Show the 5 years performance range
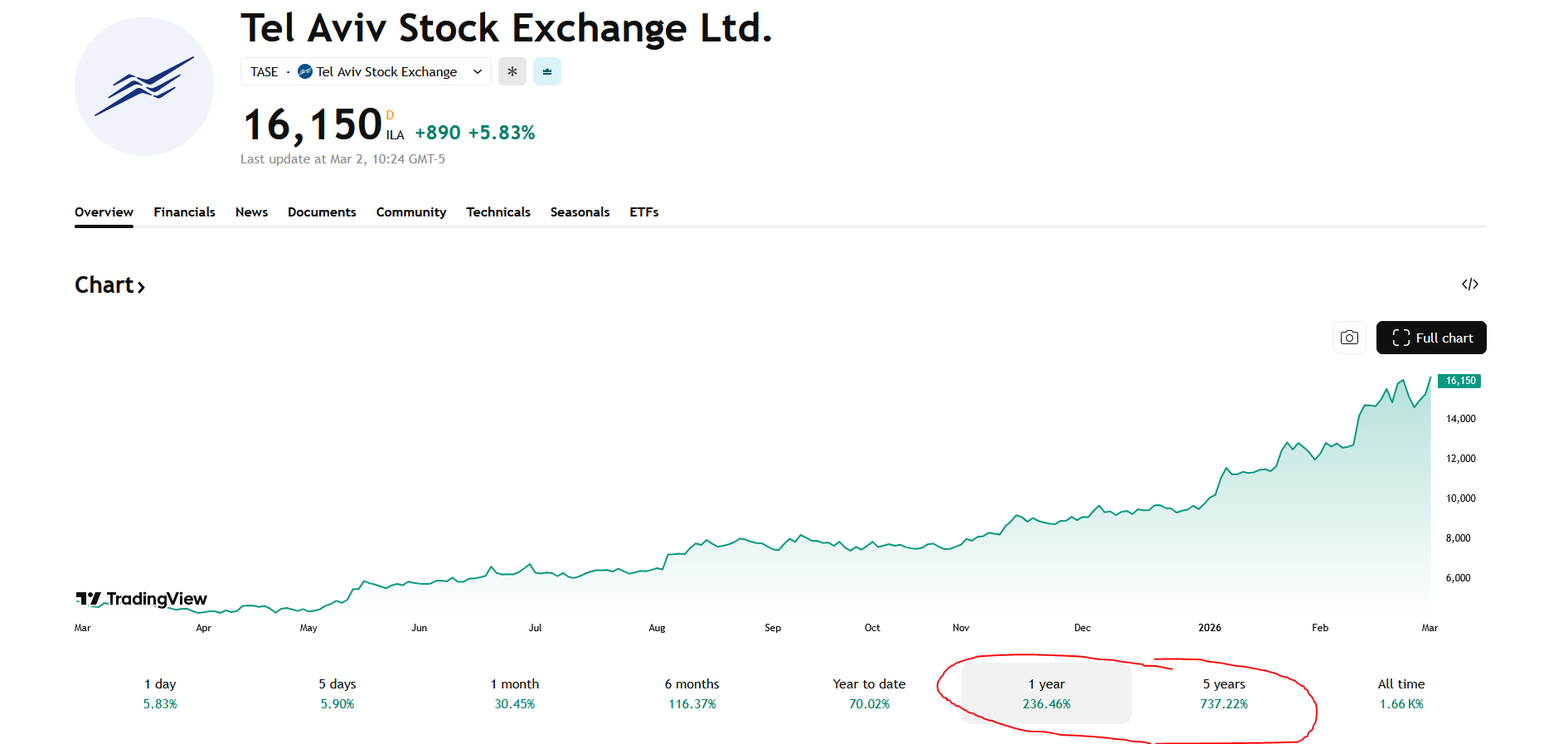Image resolution: width=1568 pixels, height=744 pixels. point(1224,693)
